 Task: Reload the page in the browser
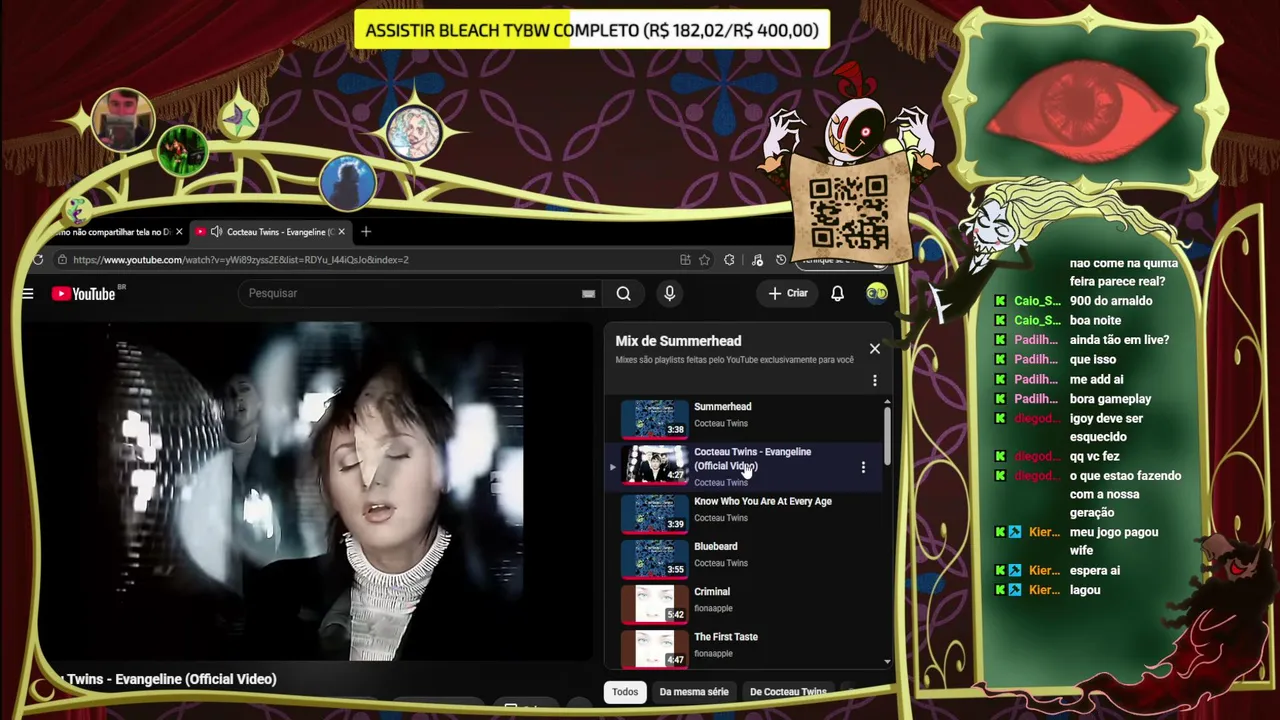tap(38, 260)
